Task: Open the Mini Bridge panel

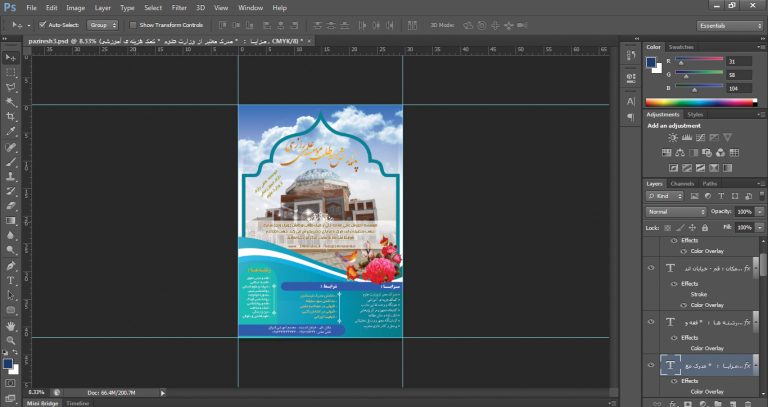Action: [42, 402]
